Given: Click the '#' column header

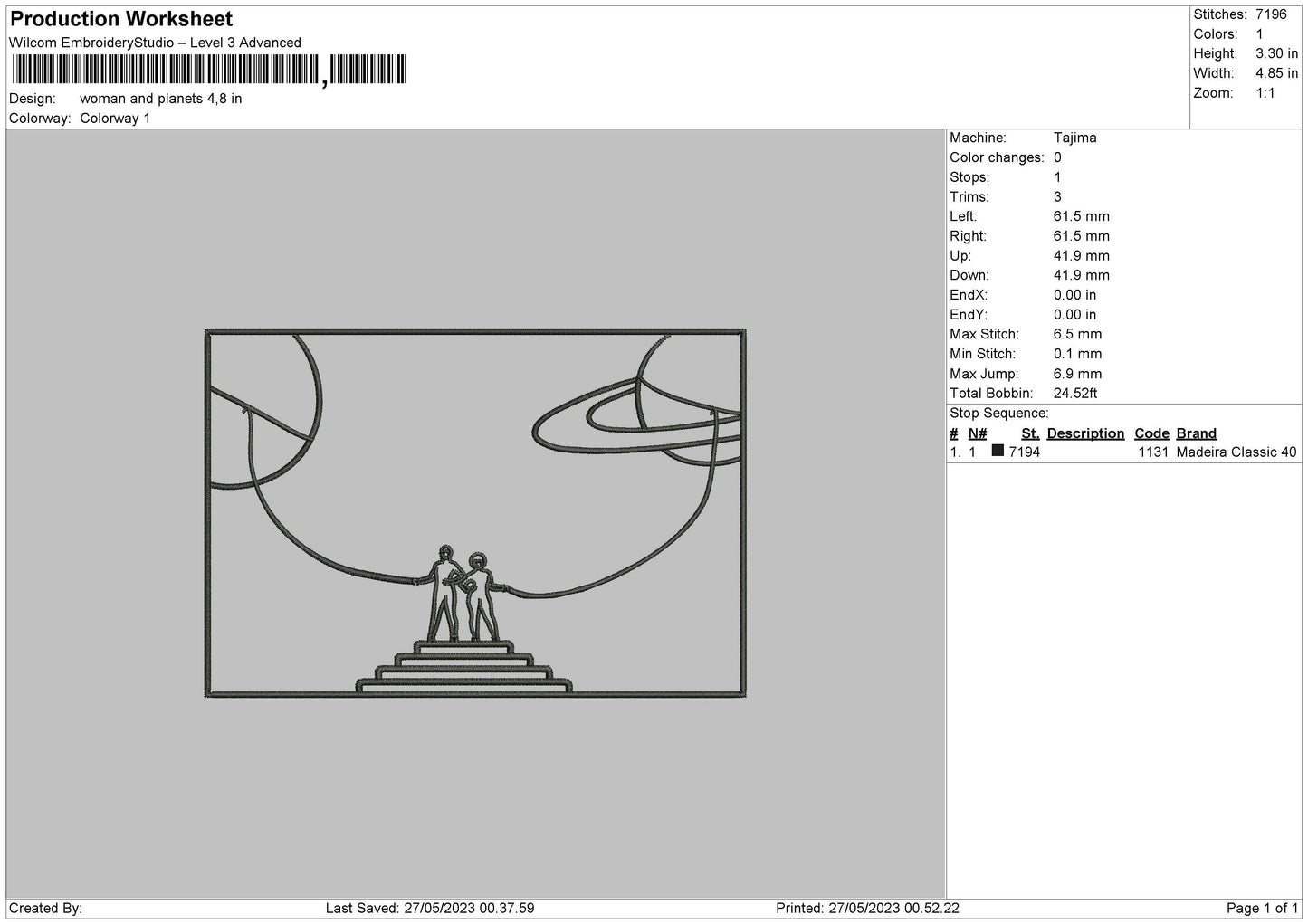Looking at the screenshot, I should [954, 433].
